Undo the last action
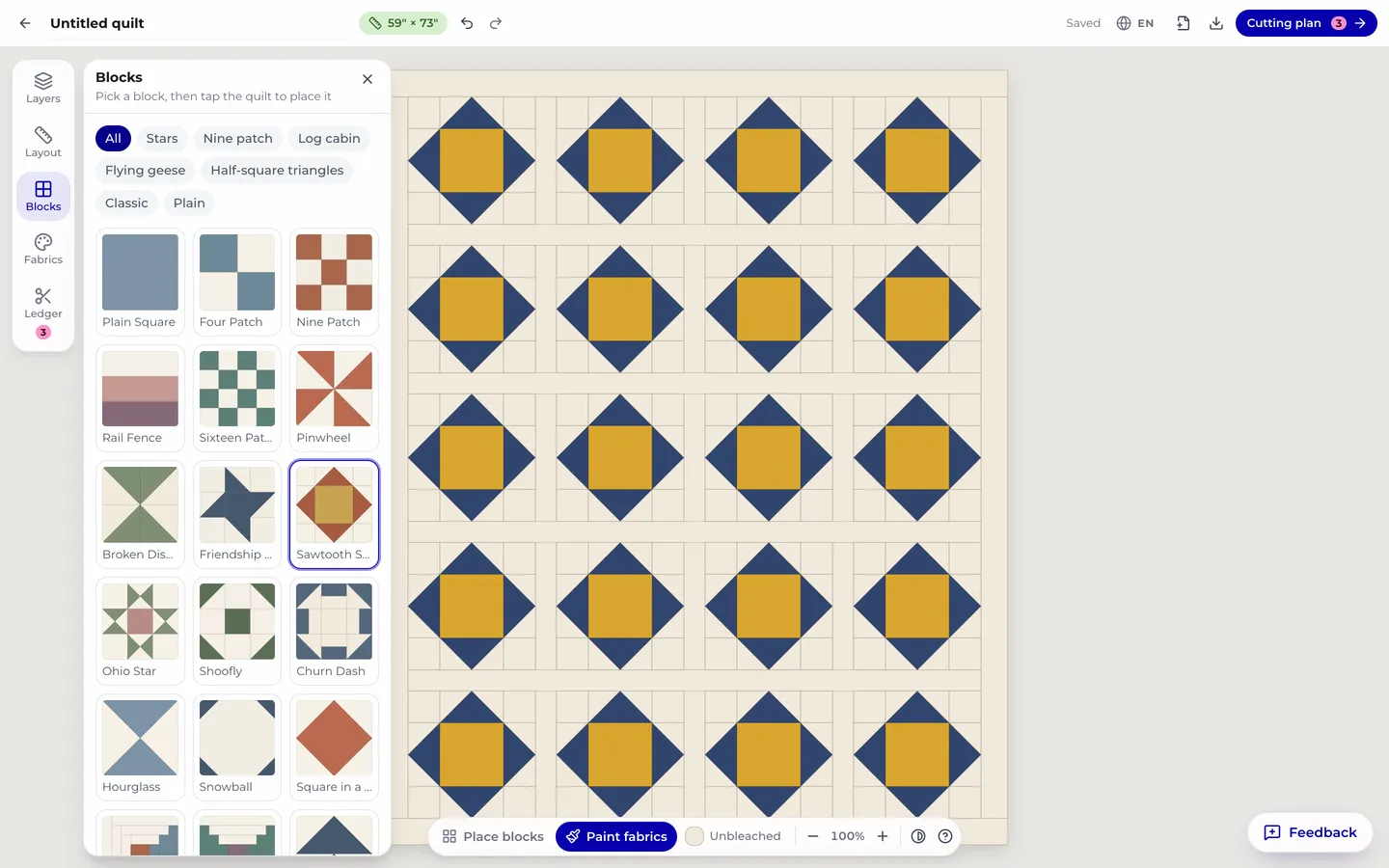 [467, 23]
